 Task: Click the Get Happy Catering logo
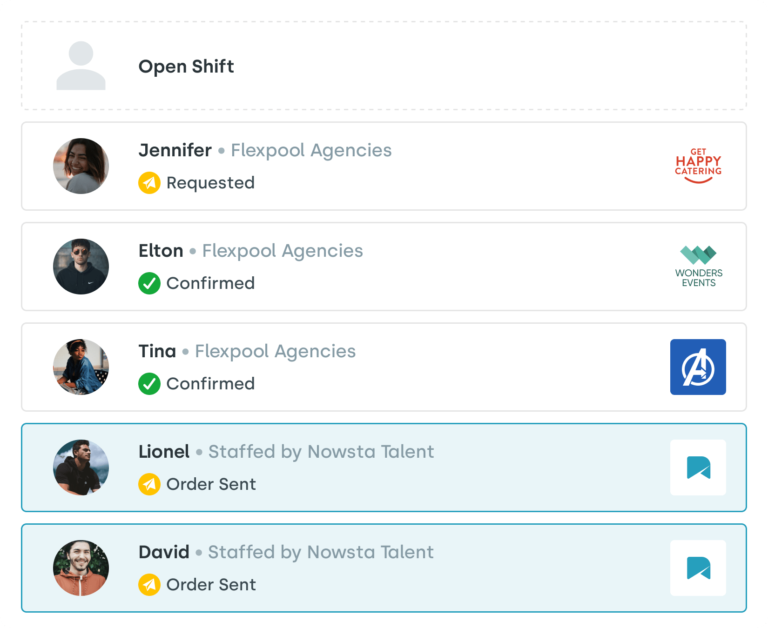click(x=698, y=166)
